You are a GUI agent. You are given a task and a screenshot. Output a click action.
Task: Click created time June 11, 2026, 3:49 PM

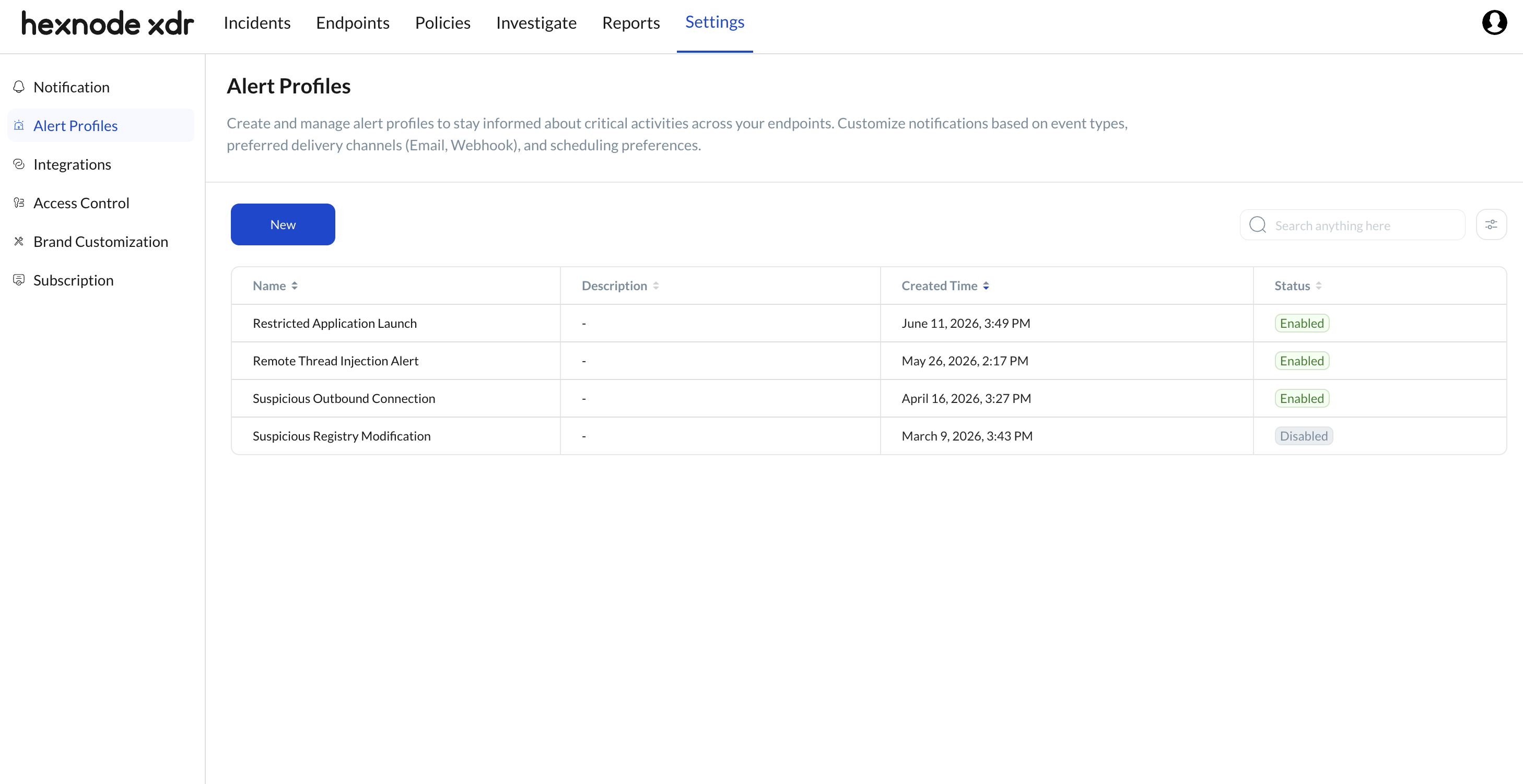point(966,323)
